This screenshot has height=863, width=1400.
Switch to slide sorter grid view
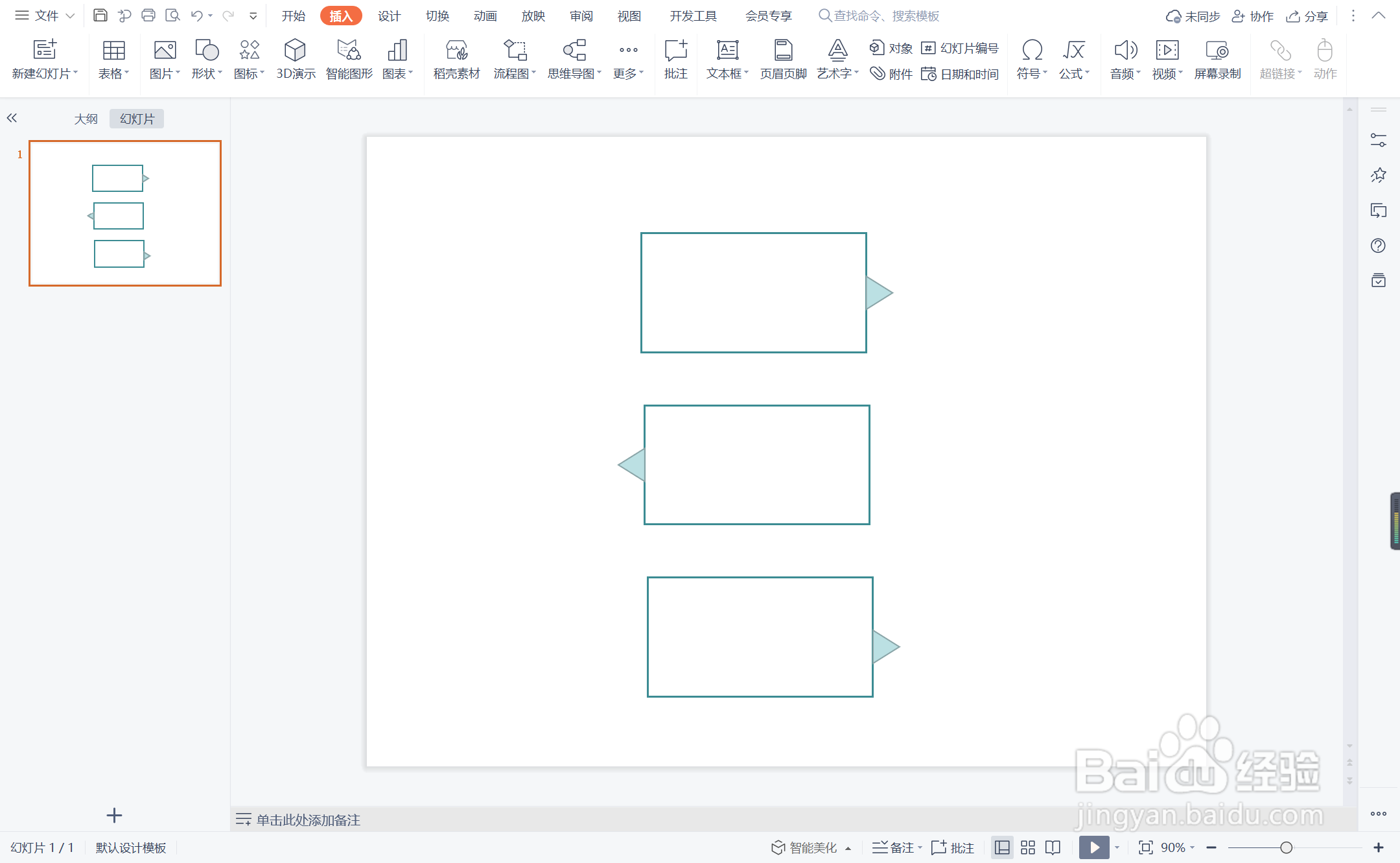click(1028, 847)
